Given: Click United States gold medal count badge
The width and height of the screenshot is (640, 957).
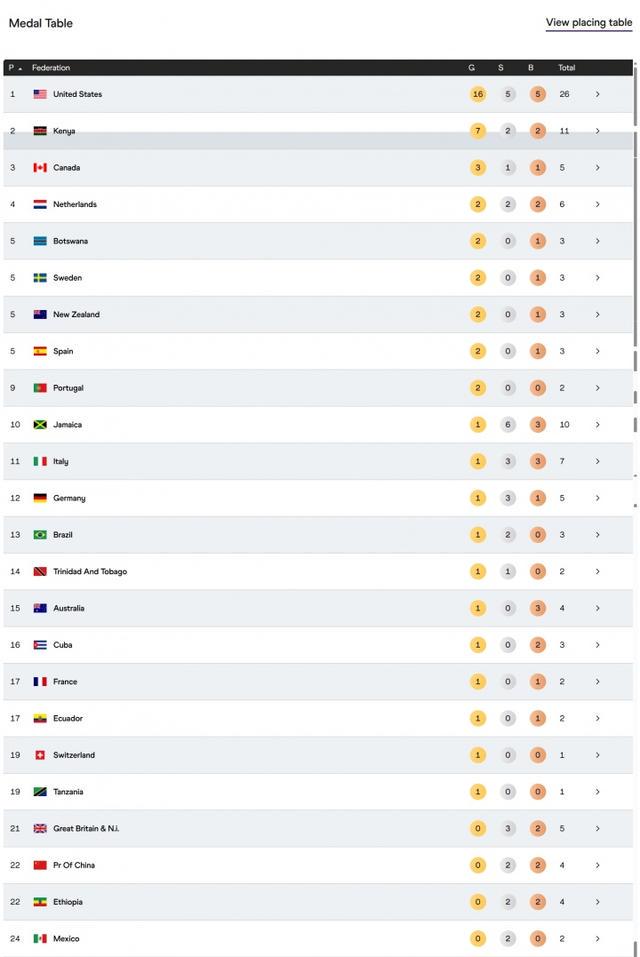Looking at the screenshot, I should tap(478, 94).
